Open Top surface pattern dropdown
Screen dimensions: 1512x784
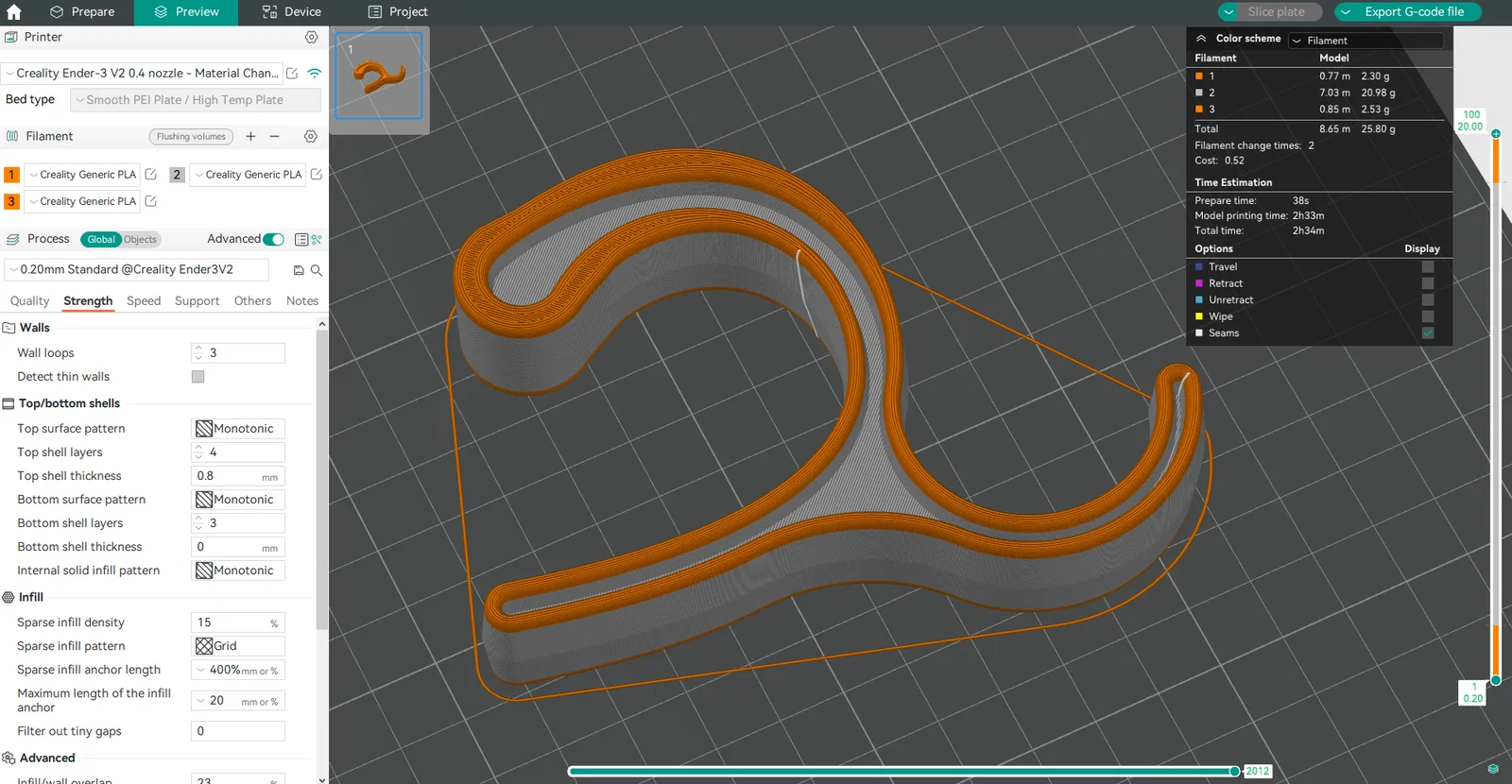click(x=238, y=428)
